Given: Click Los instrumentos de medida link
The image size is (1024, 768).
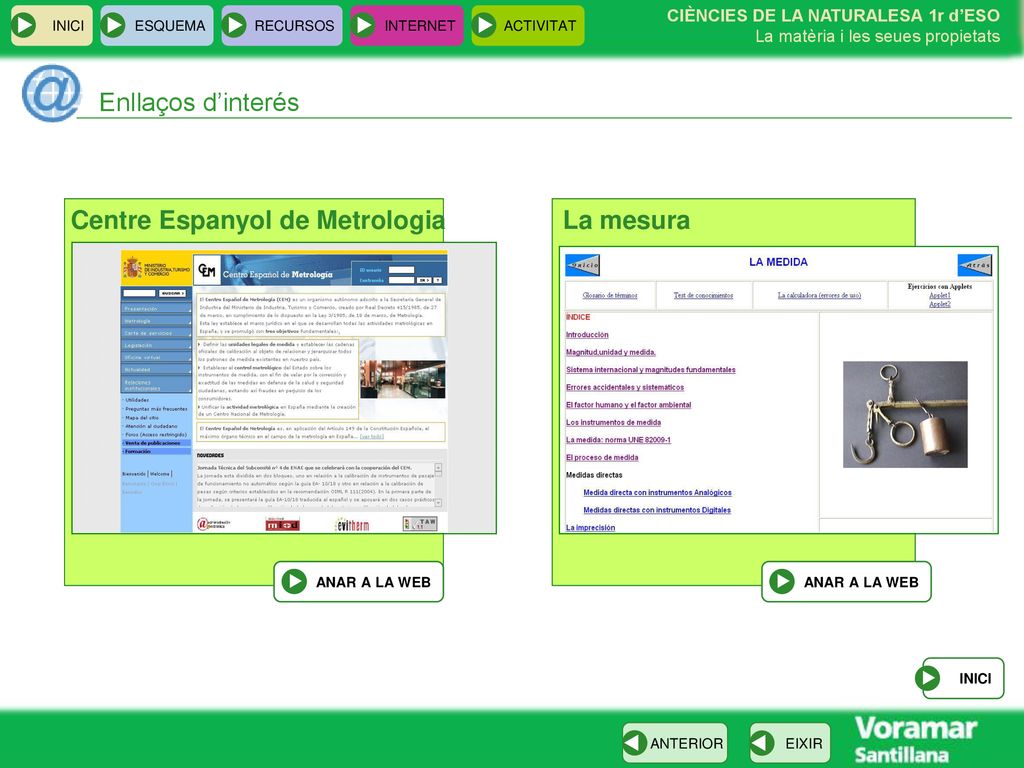Looking at the screenshot, I should tap(613, 423).
